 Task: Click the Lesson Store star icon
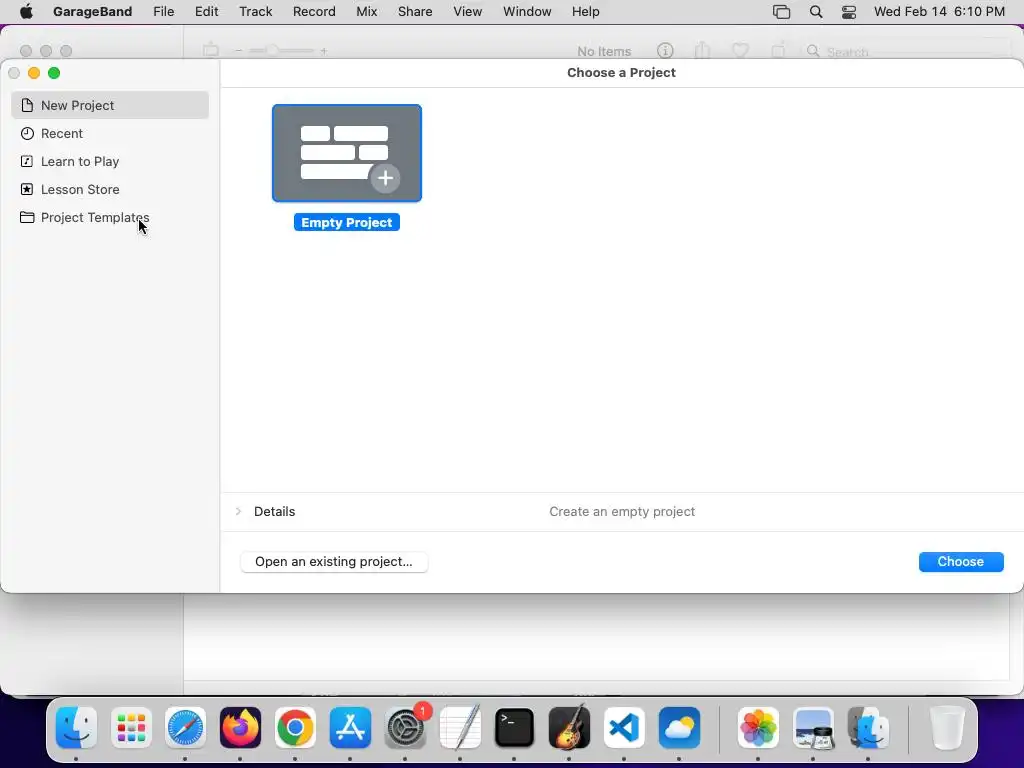(x=27, y=189)
